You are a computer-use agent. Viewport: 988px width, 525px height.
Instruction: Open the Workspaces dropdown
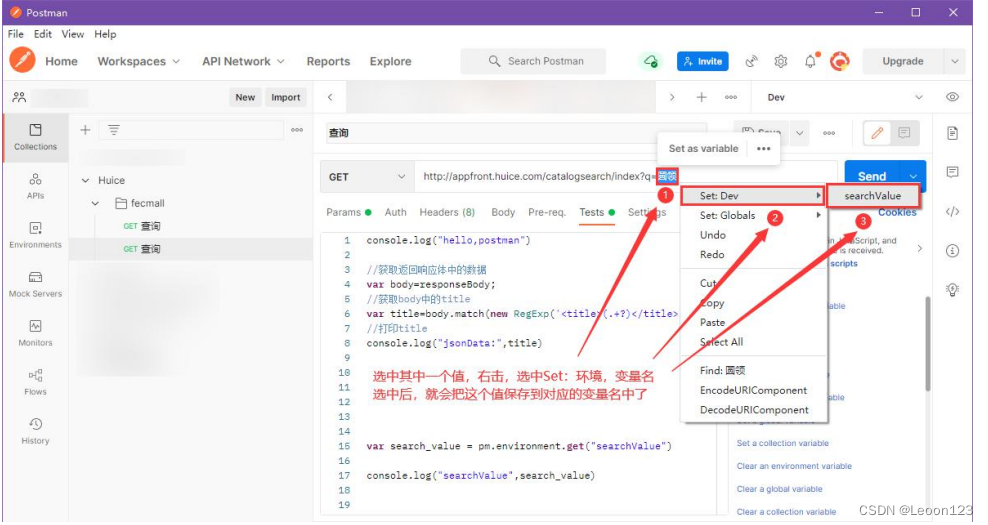pos(139,61)
